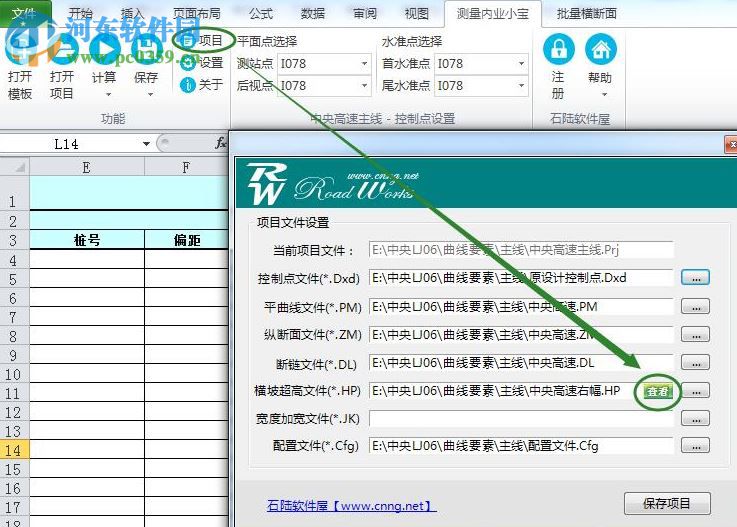Browse for the 纵断面文件(*.ZM) file

click(x=695, y=335)
